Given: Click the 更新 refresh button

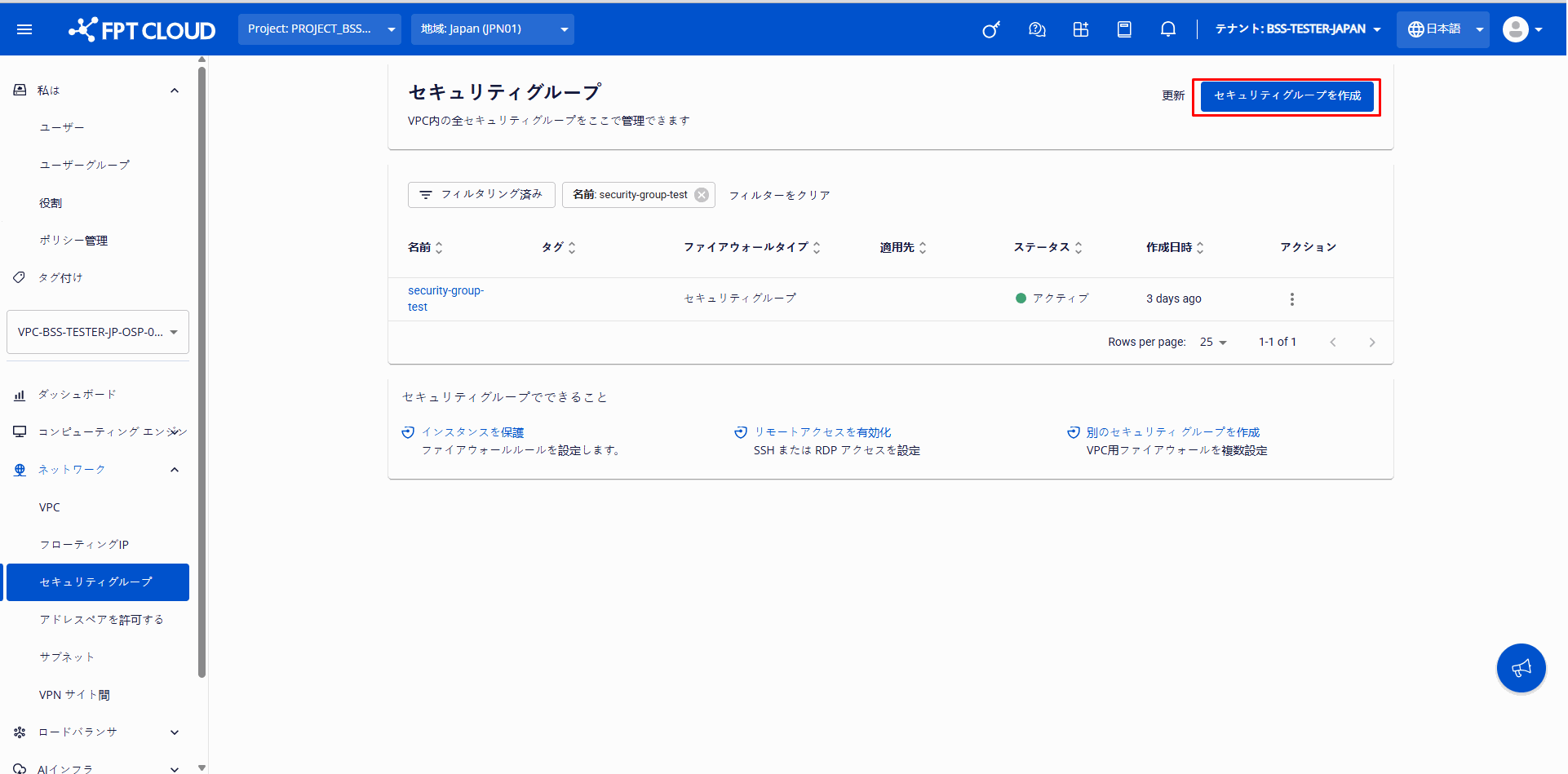Looking at the screenshot, I should coord(1173,96).
